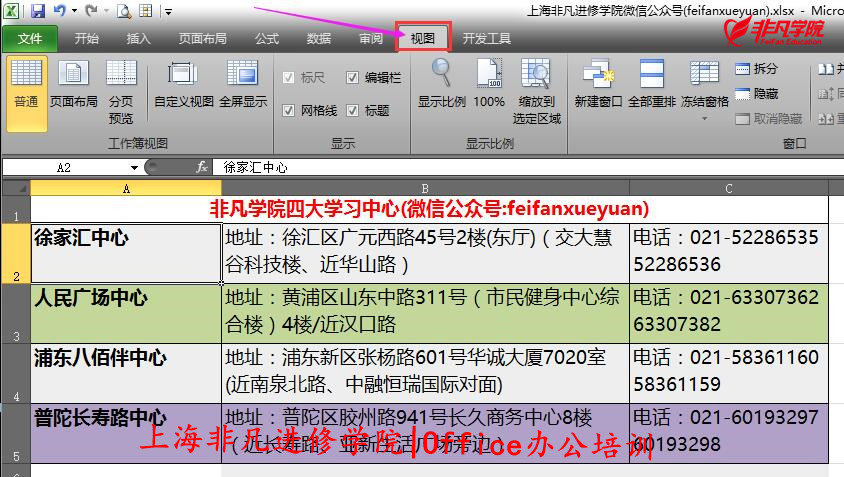The image size is (844, 477).
Task: Open the 数据 data tab
Action: coord(319,38)
